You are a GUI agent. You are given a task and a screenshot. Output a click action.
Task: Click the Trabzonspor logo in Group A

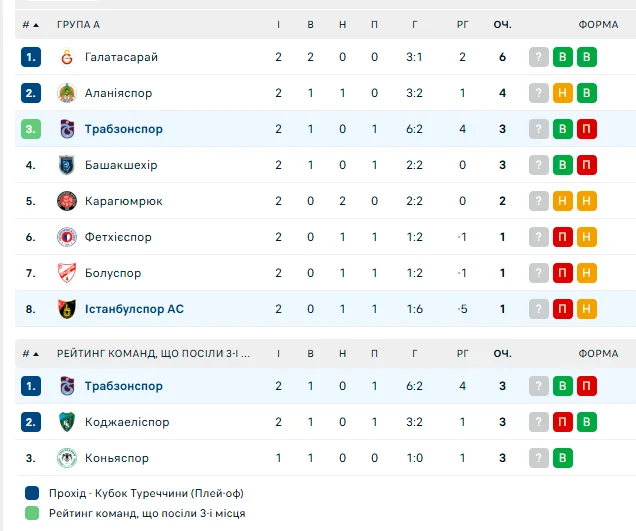67,129
